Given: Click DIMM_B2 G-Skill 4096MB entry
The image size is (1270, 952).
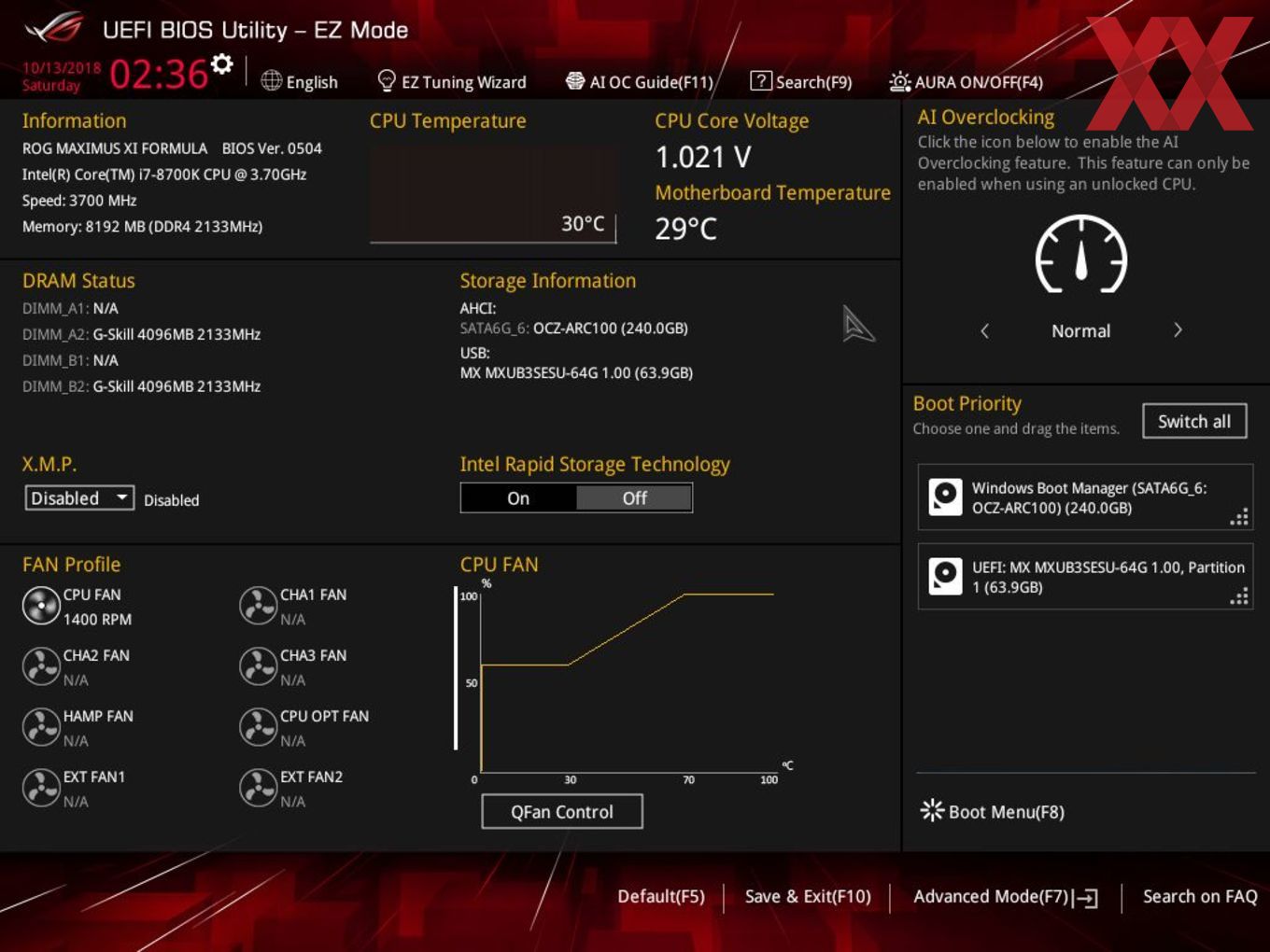Looking at the screenshot, I should (141, 386).
